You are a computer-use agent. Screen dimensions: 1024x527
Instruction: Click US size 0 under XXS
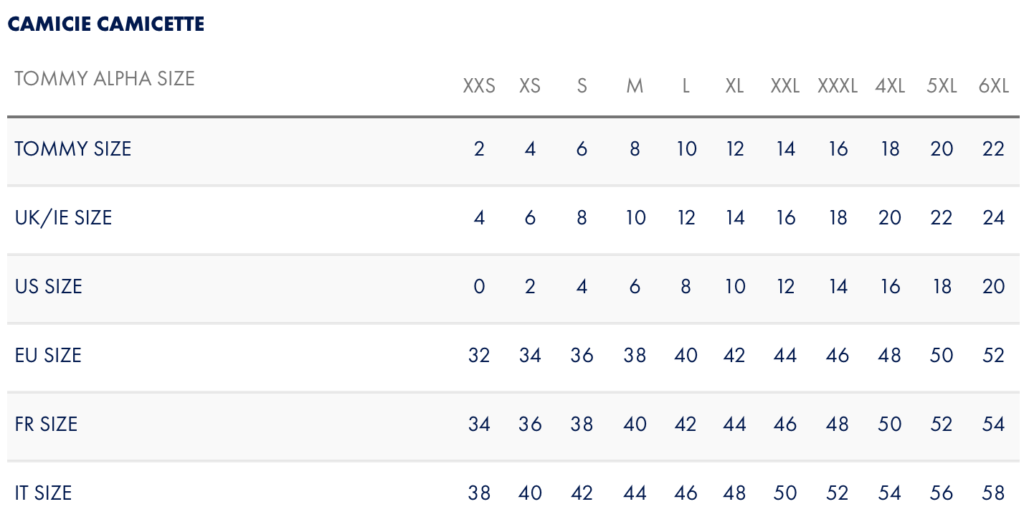coord(479,287)
